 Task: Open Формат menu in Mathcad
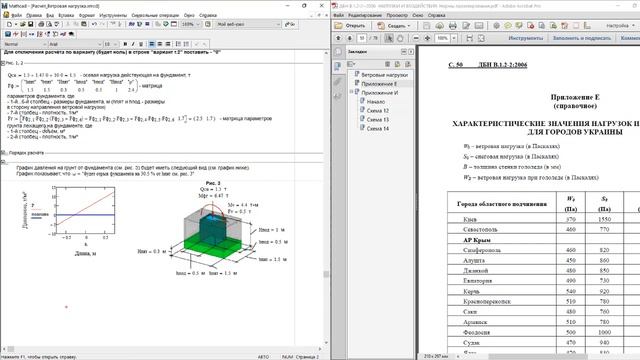point(87,15)
